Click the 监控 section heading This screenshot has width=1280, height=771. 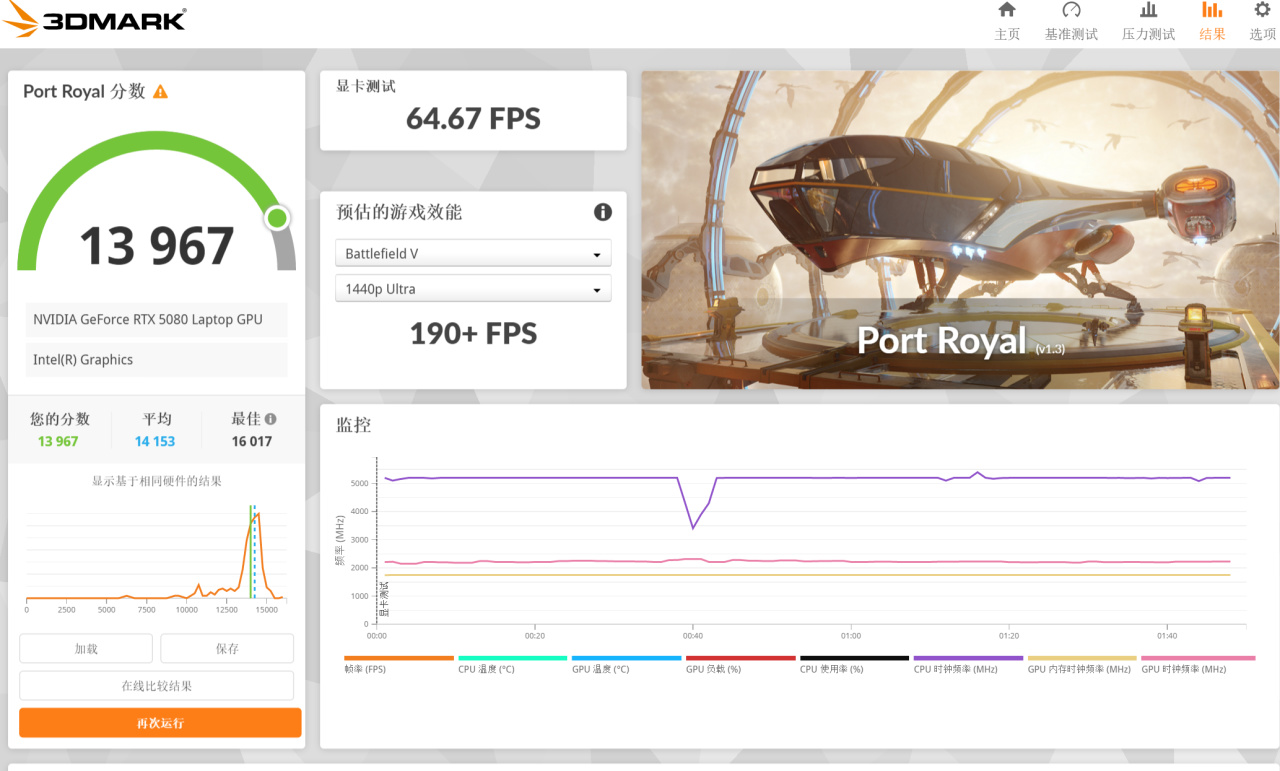(354, 425)
